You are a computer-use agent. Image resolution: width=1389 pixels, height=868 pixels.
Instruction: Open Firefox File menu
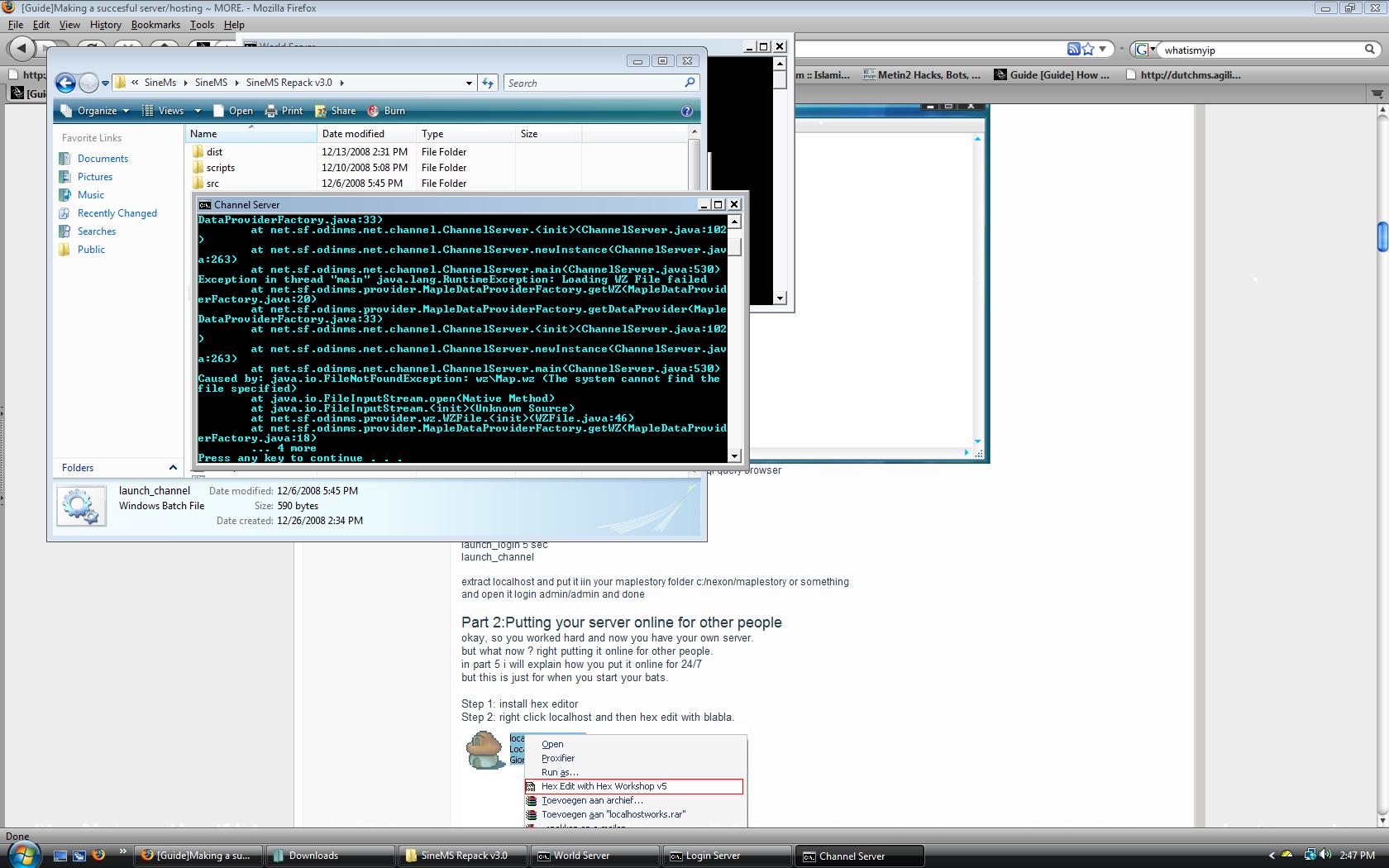(16, 25)
